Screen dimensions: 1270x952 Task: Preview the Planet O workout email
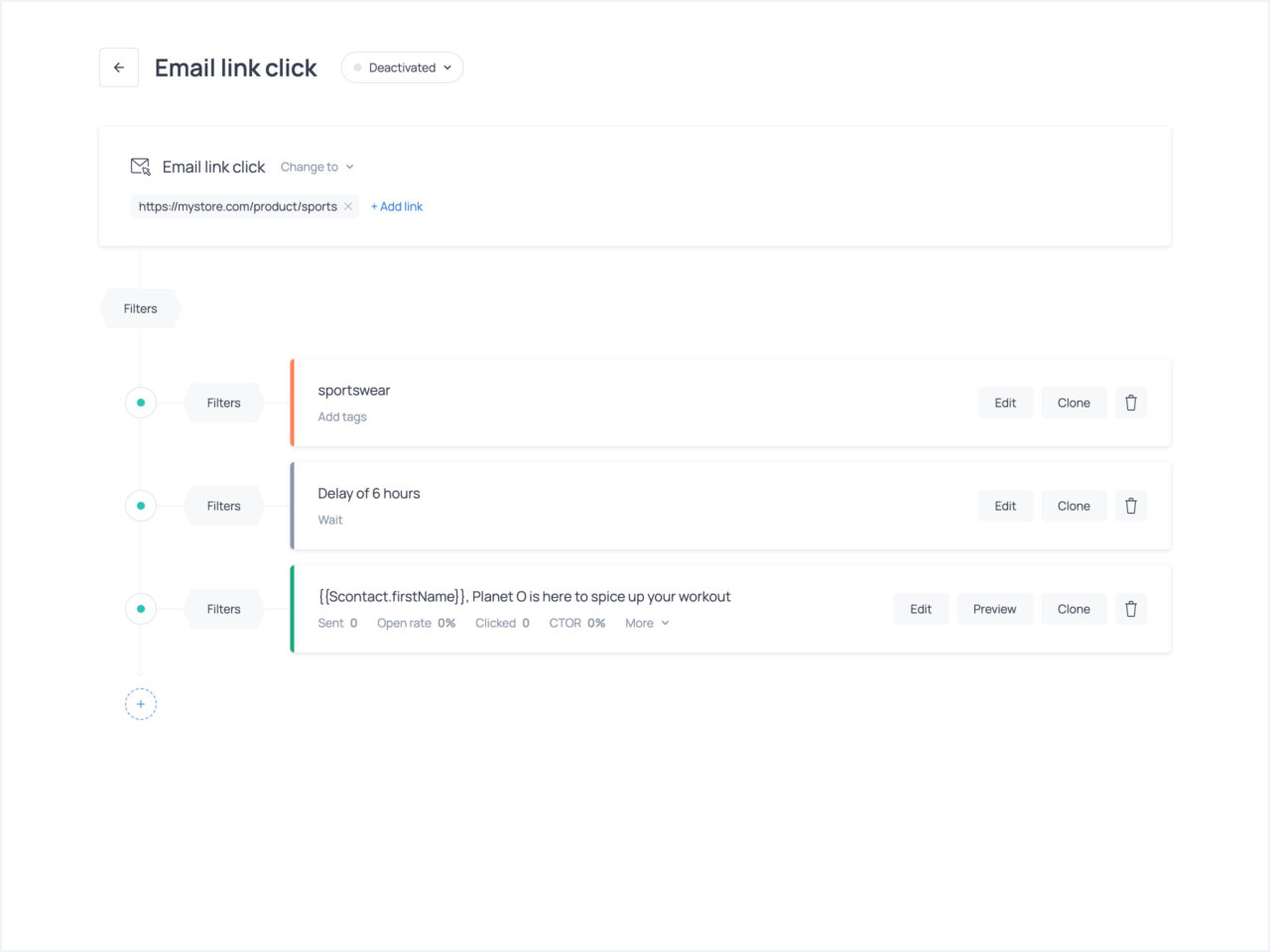994,609
